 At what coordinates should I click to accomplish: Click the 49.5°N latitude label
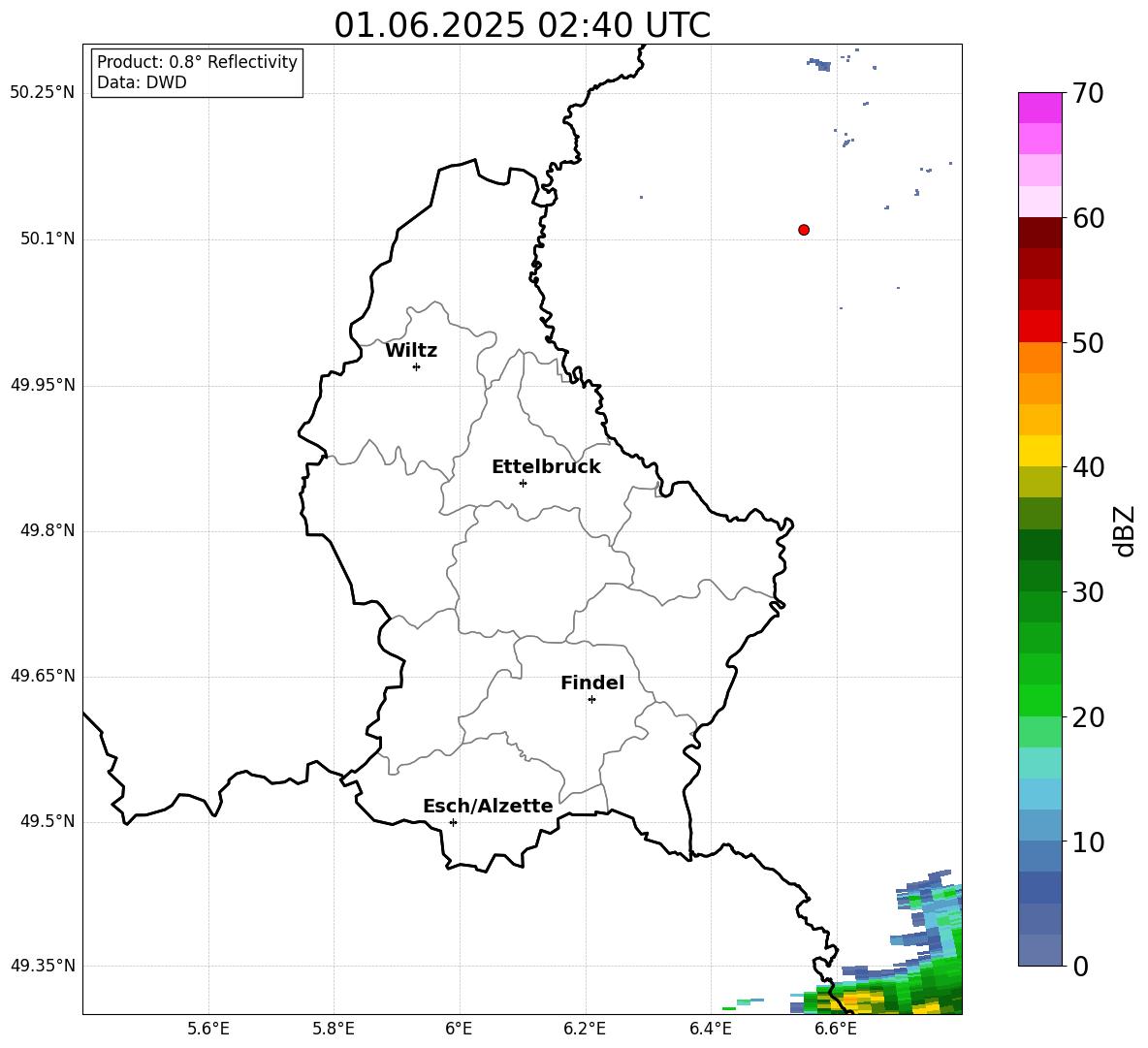pos(48,822)
